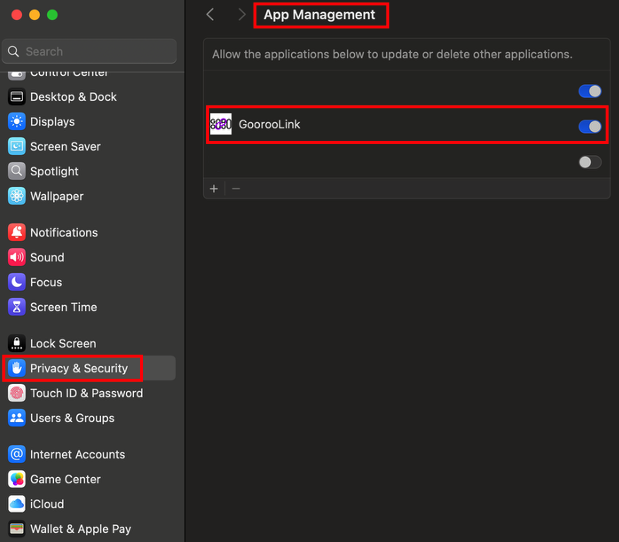Click the Spotlight magnifier icon
Screen dimensions: 619x542
coord(17,171)
